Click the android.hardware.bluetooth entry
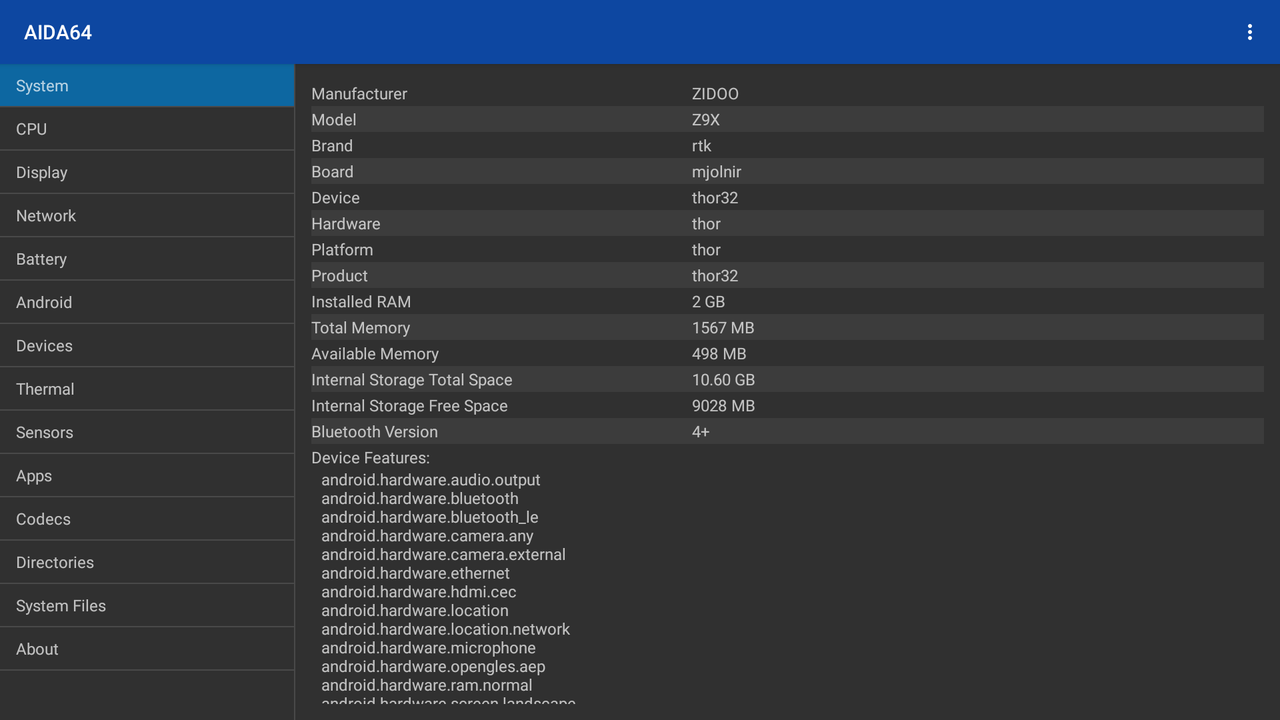This screenshot has height=720, width=1280. pyautogui.click(x=420, y=499)
